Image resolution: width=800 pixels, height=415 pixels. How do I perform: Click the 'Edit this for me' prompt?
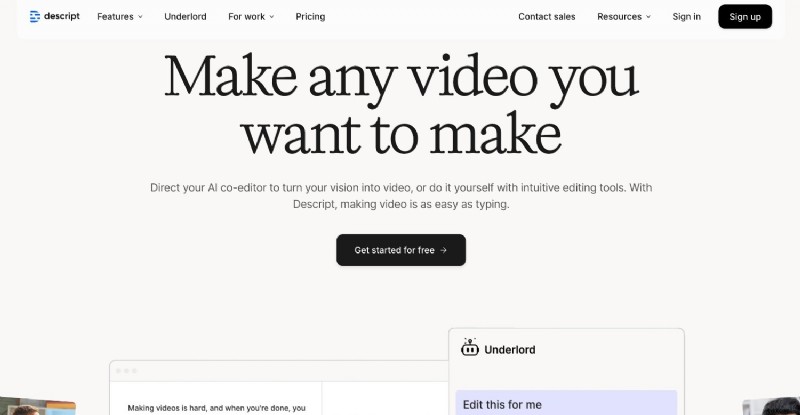click(566, 403)
